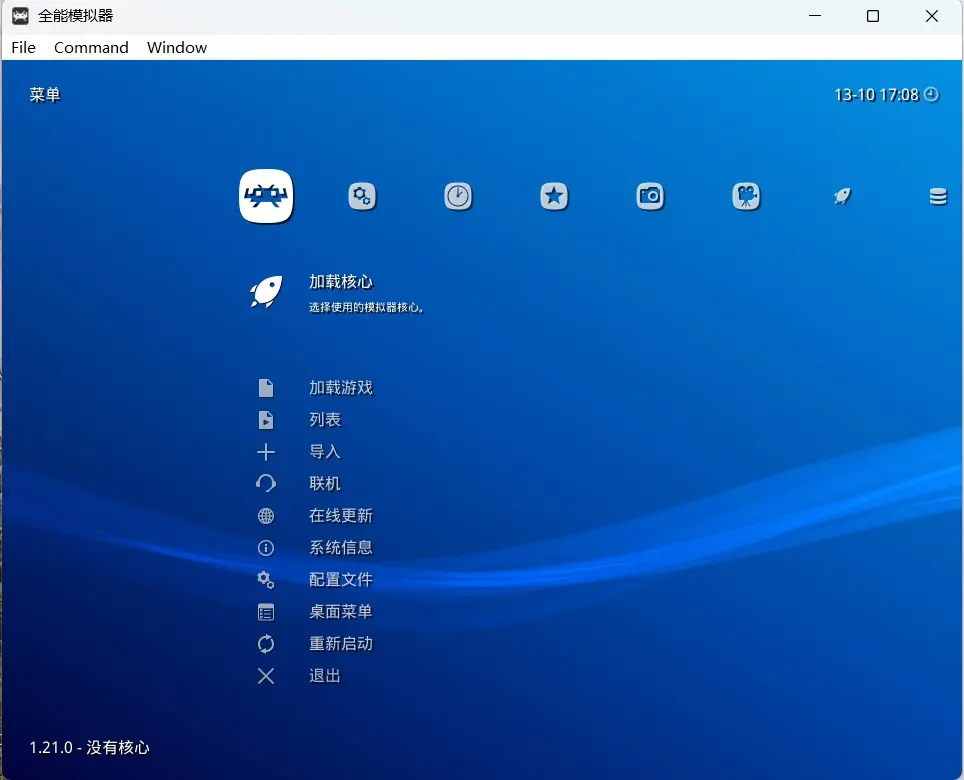The width and height of the screenshot is (964, 780).
Task: Select the small rocket icon in top row
Action: tap(842, 196)
